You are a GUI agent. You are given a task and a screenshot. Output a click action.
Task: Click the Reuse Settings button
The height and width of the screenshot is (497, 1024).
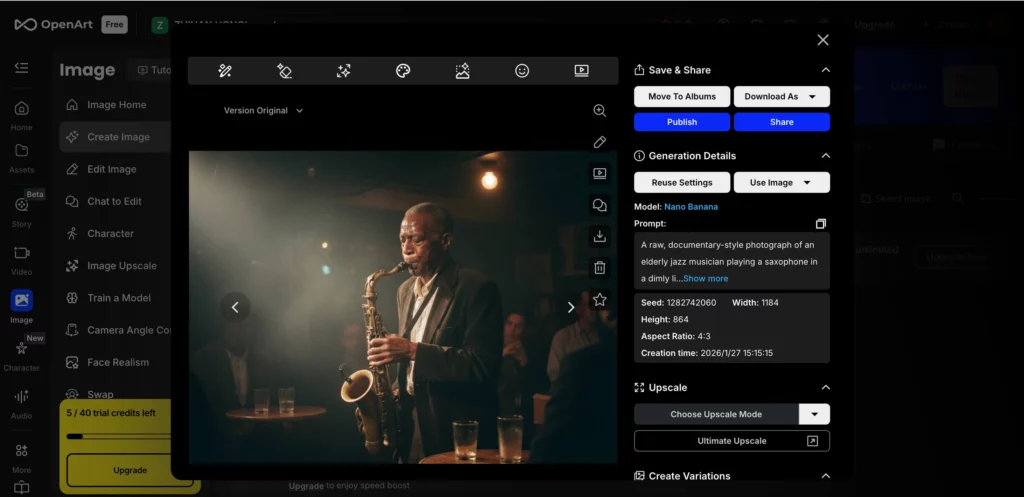[x=682, y=183]
